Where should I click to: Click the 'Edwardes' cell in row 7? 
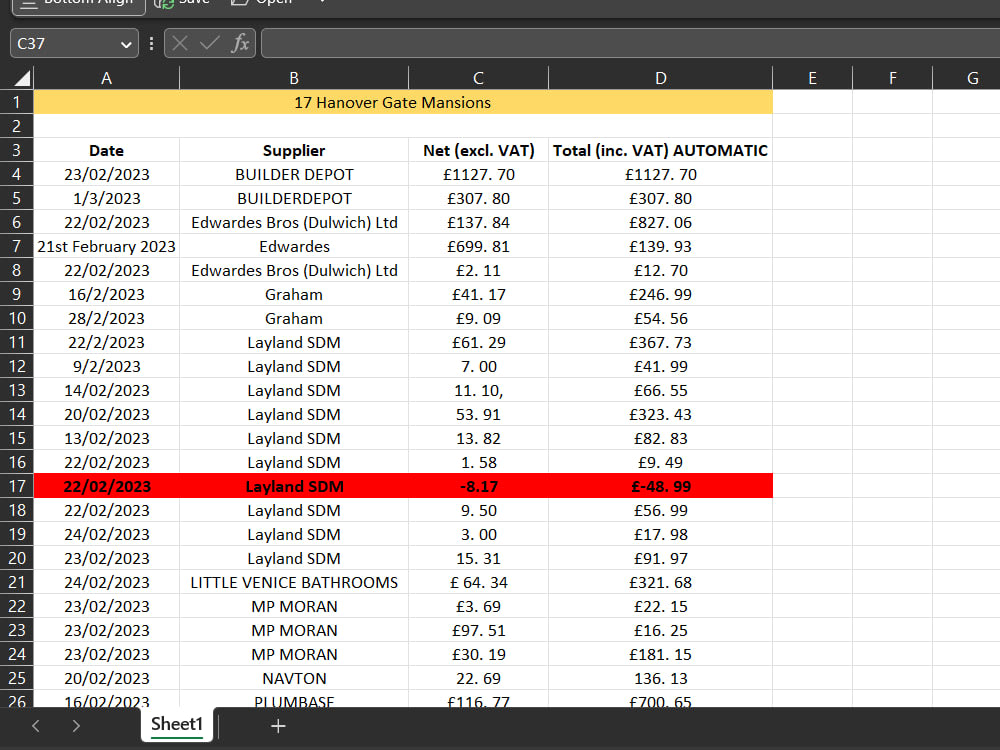coord(294,246)
